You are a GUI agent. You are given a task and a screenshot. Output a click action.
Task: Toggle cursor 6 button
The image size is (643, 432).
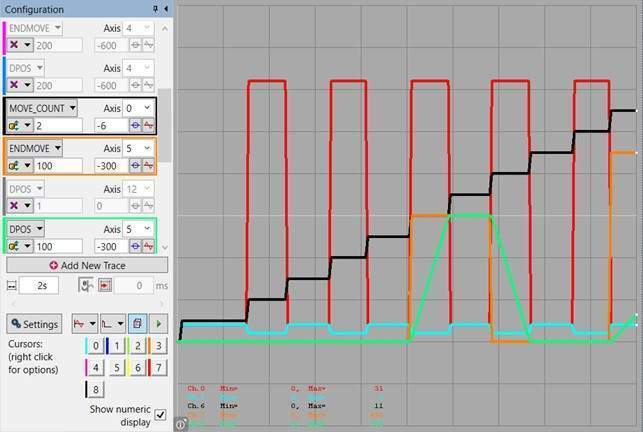tap(137, 367)
